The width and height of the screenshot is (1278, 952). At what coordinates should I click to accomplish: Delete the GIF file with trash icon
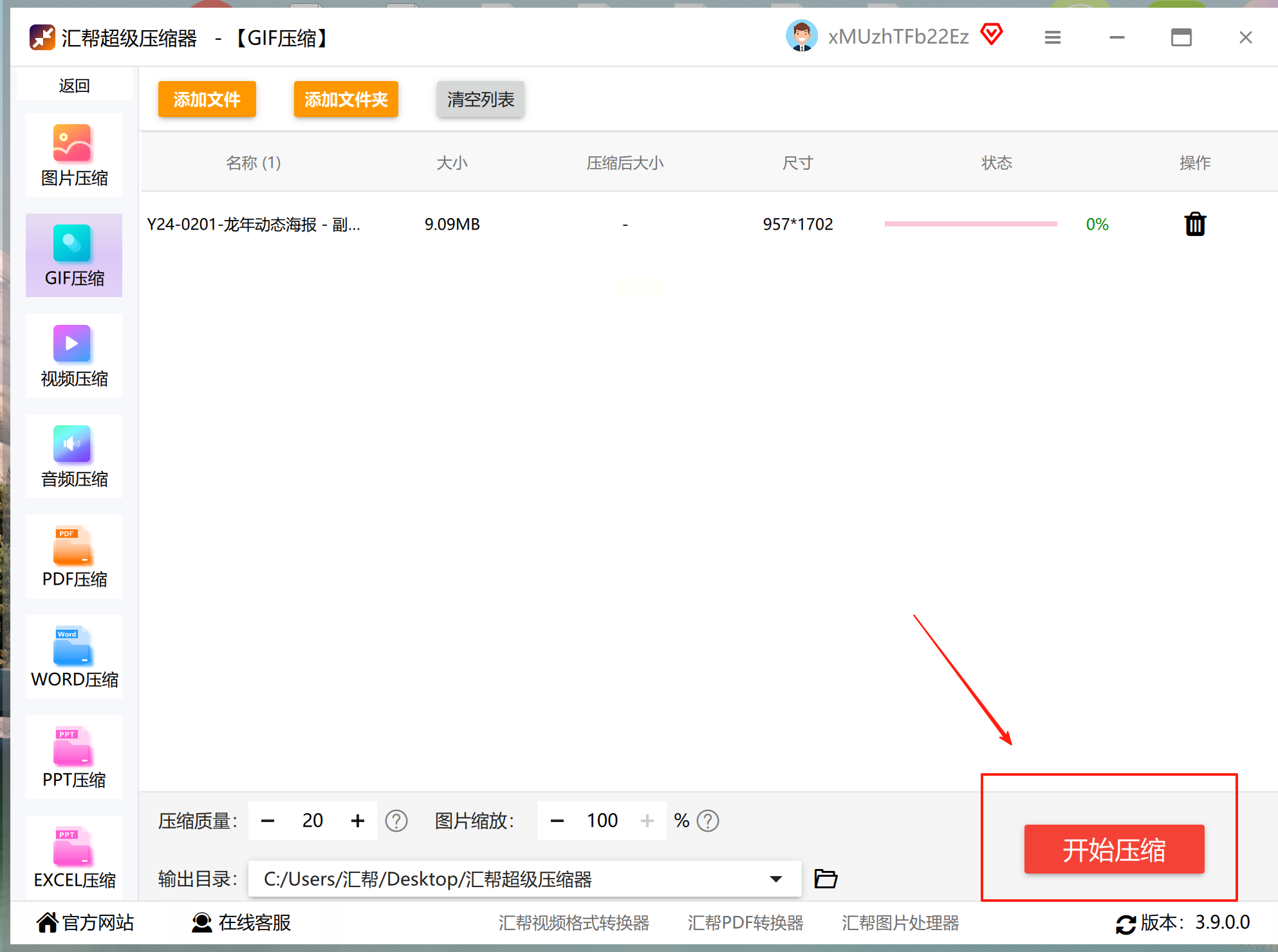(x=1195, y=224)
